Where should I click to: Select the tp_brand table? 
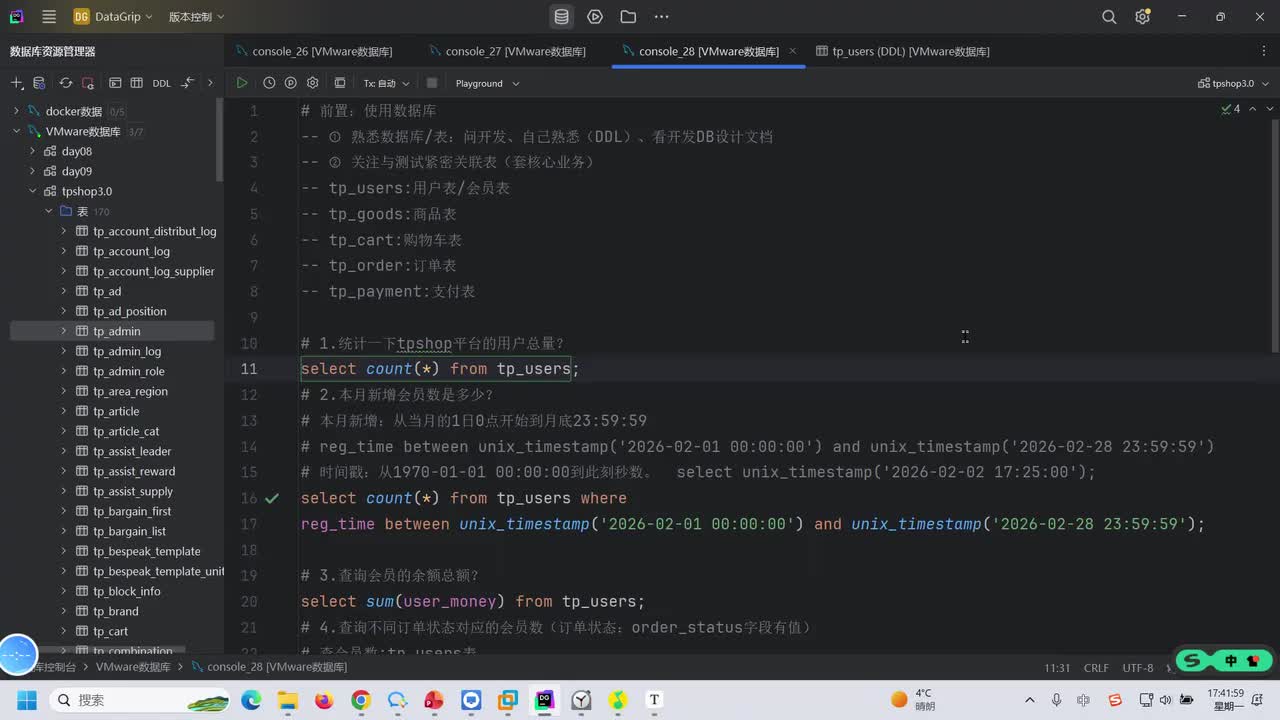116,611
